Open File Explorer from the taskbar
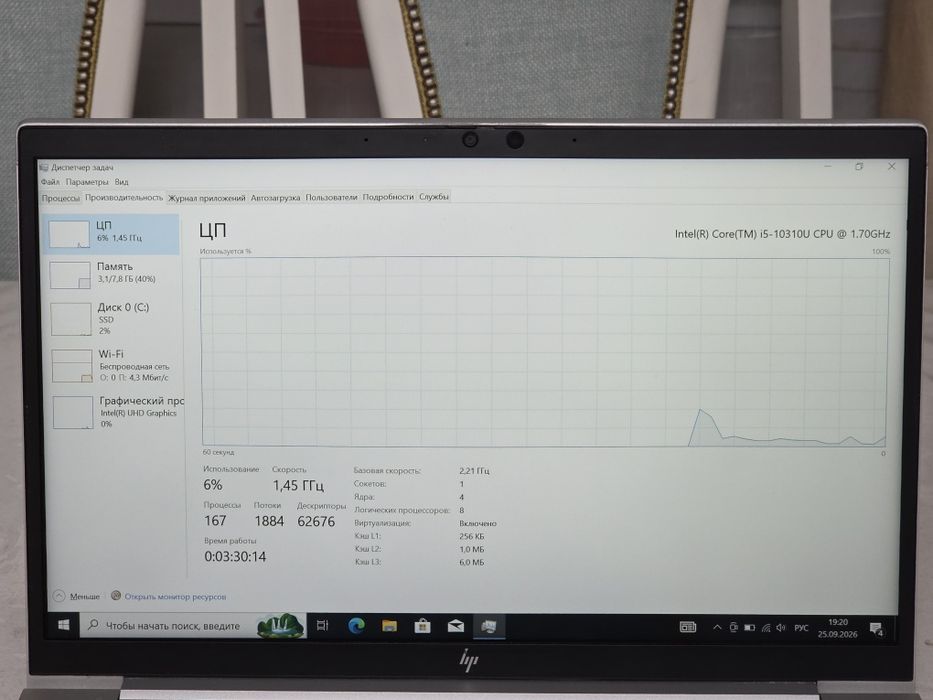This screenshot has width=933, height=700. point(389,626)
